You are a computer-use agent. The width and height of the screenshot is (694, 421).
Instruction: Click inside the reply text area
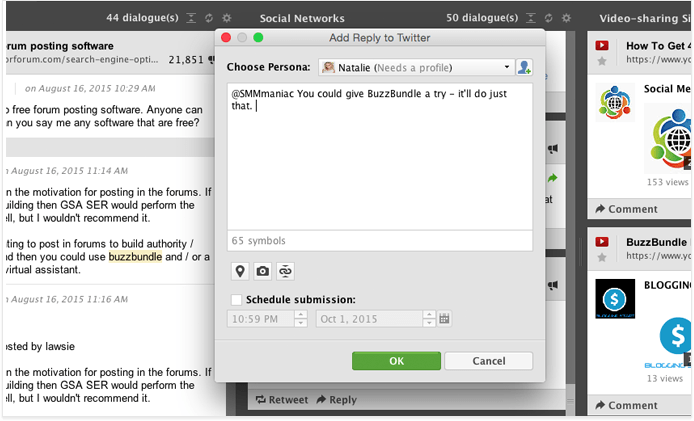coord(380,156)
